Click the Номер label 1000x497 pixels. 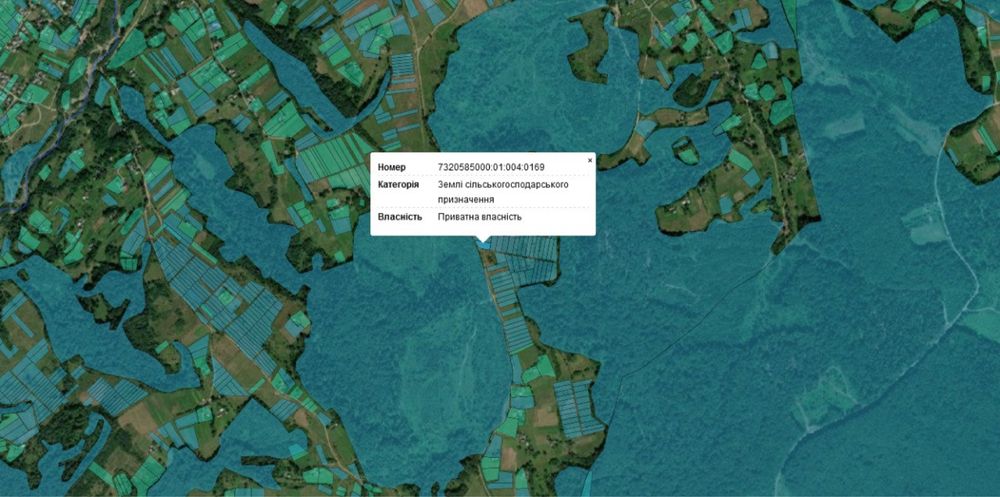(x=392, y=167)
